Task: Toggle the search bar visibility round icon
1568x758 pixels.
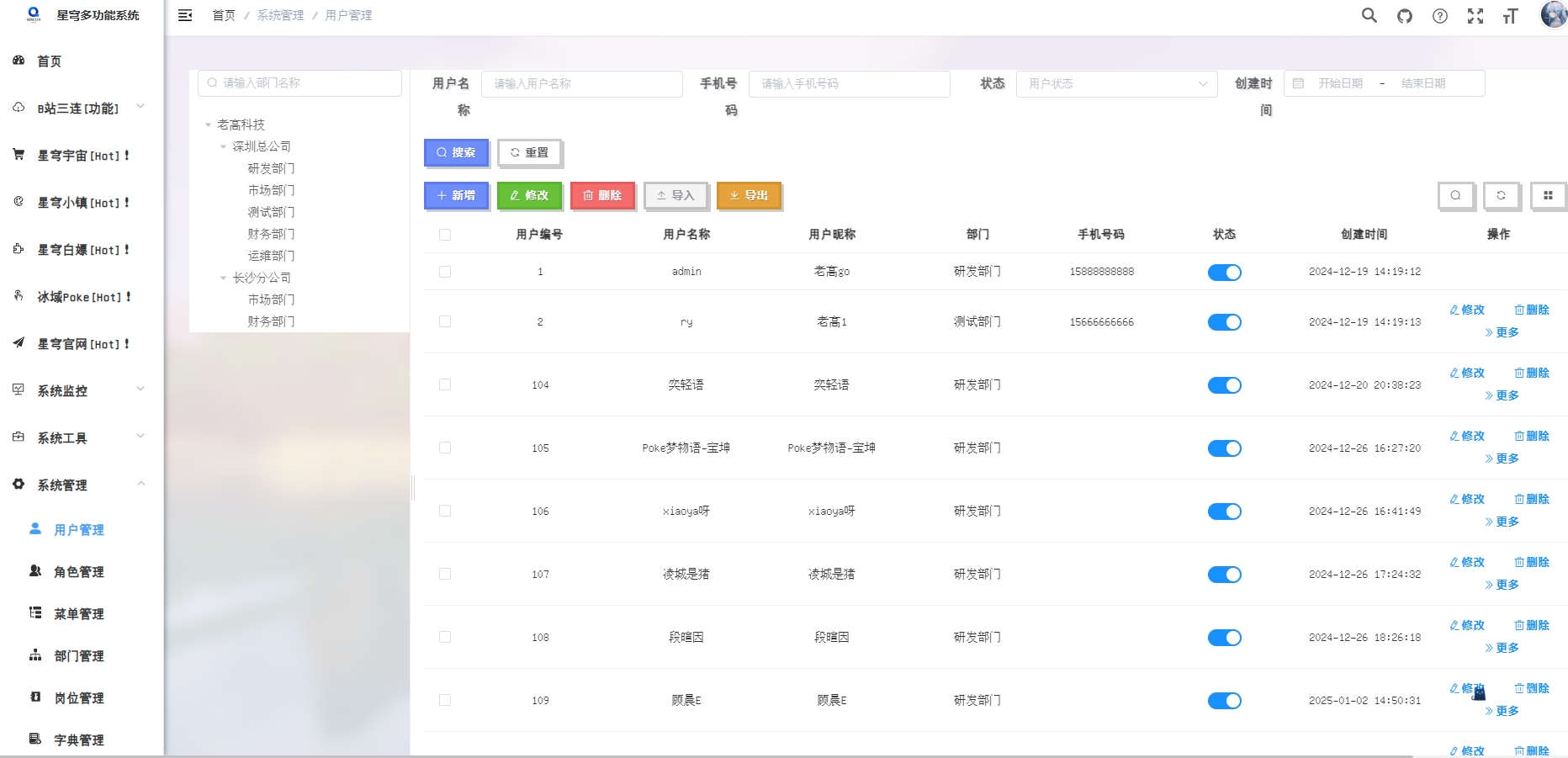Action: (x=1456, y=196)
